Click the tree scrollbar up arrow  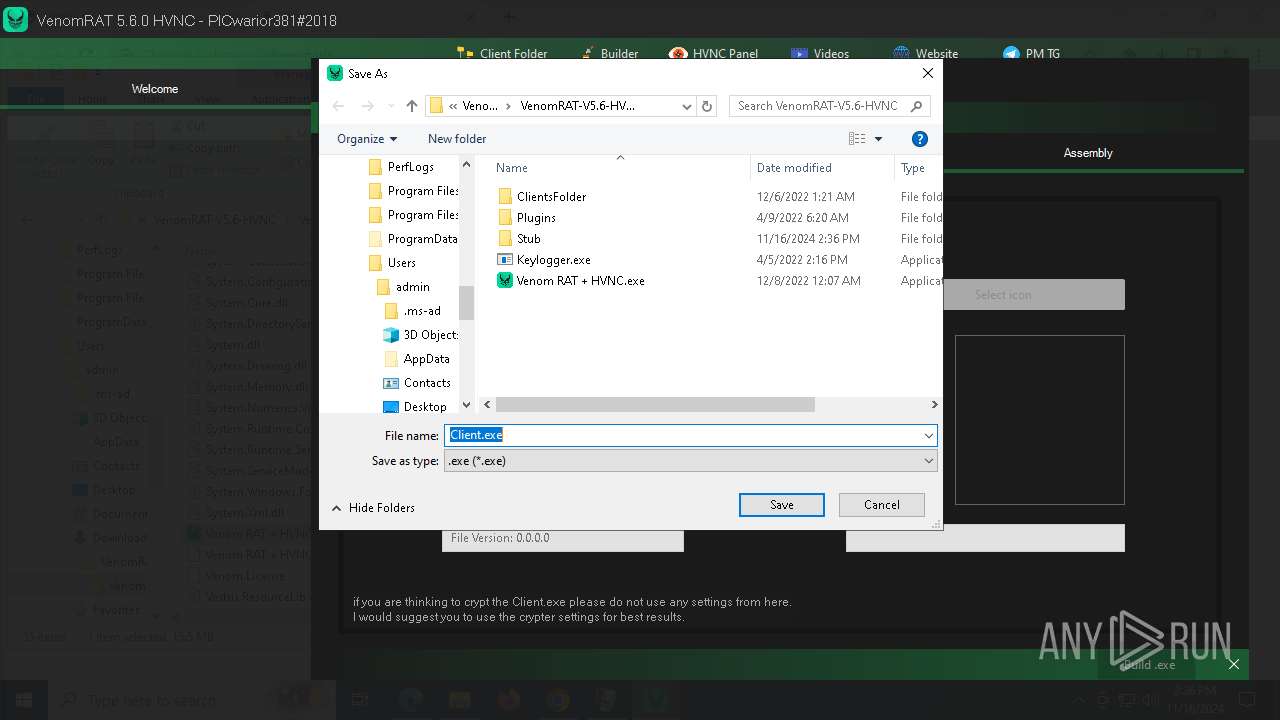(x=466, y=162)
